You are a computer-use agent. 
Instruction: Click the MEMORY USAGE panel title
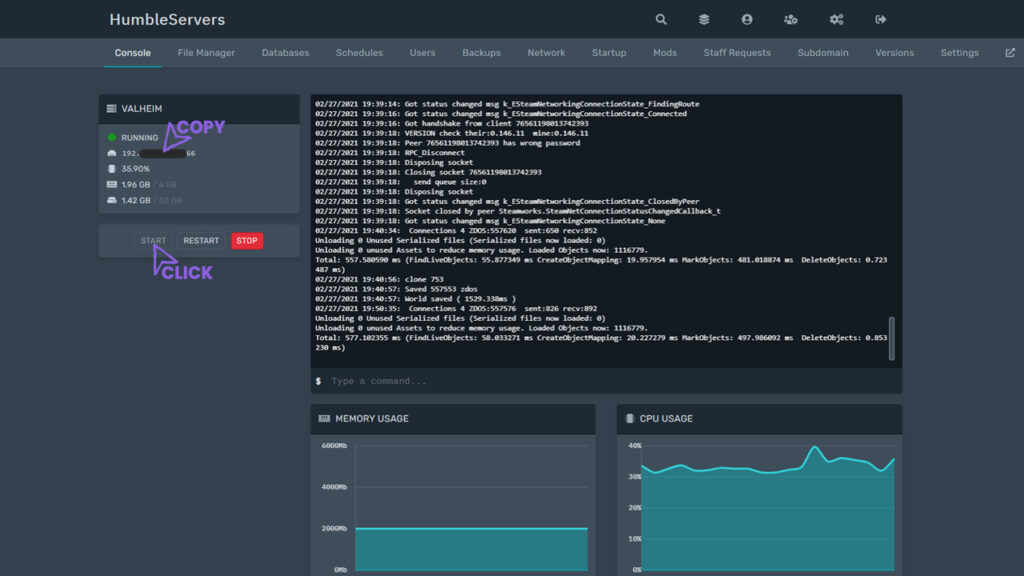(372, 419)
